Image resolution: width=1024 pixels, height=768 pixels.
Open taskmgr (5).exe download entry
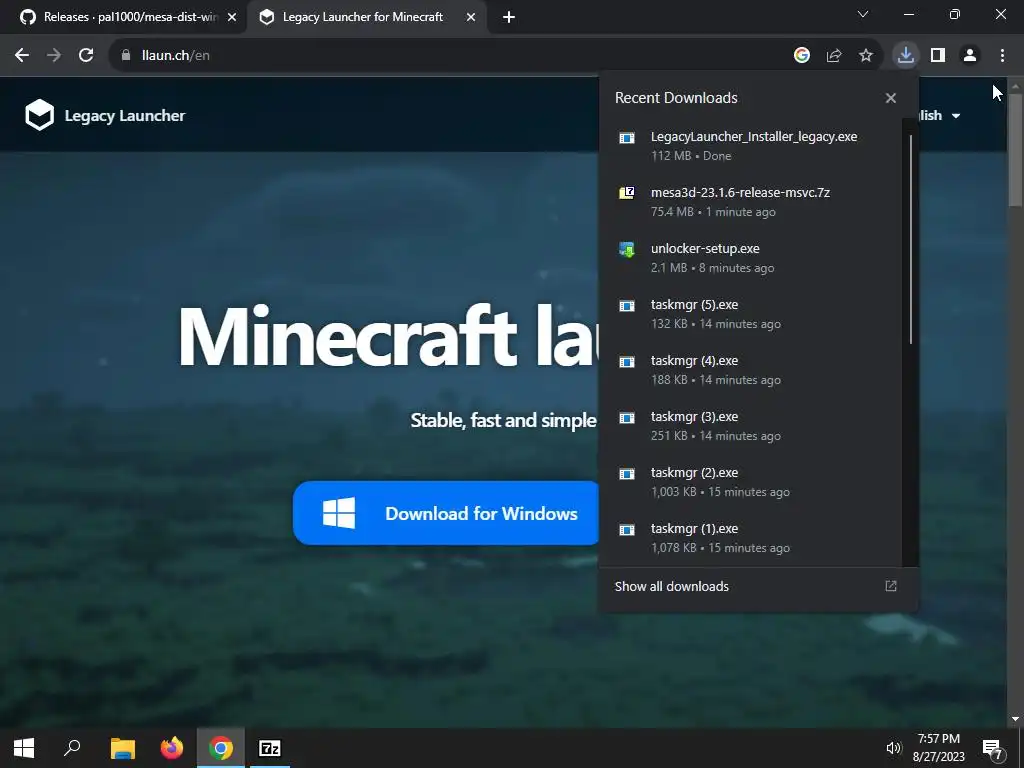click(751, 314)
